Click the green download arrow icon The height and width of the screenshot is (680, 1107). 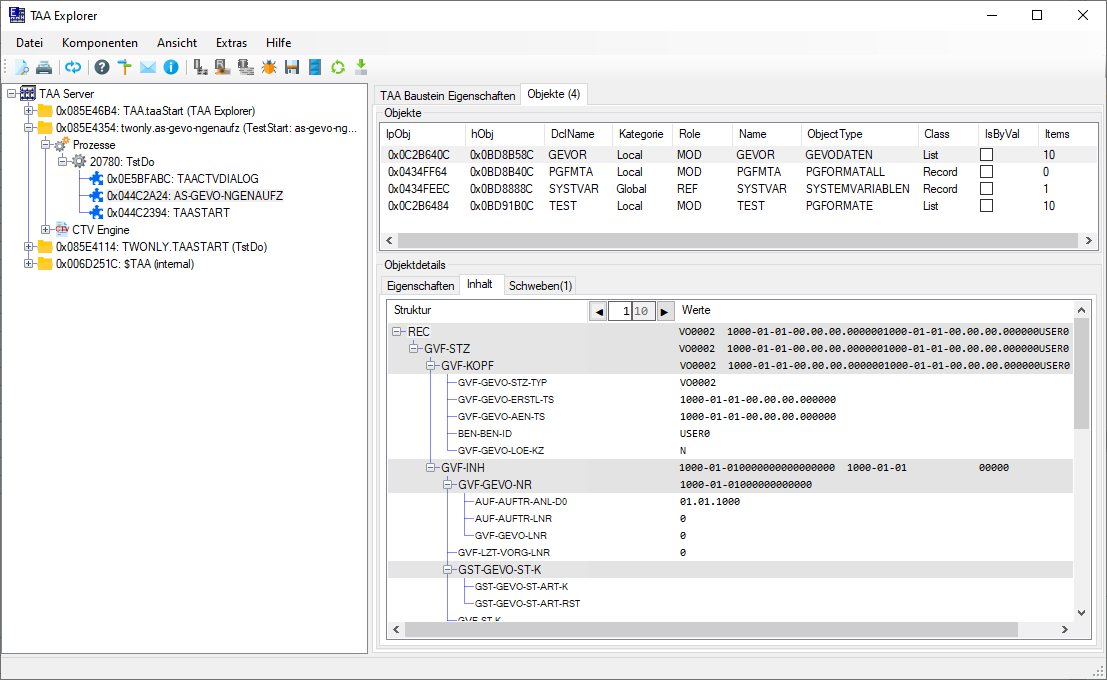coord(361,67)
